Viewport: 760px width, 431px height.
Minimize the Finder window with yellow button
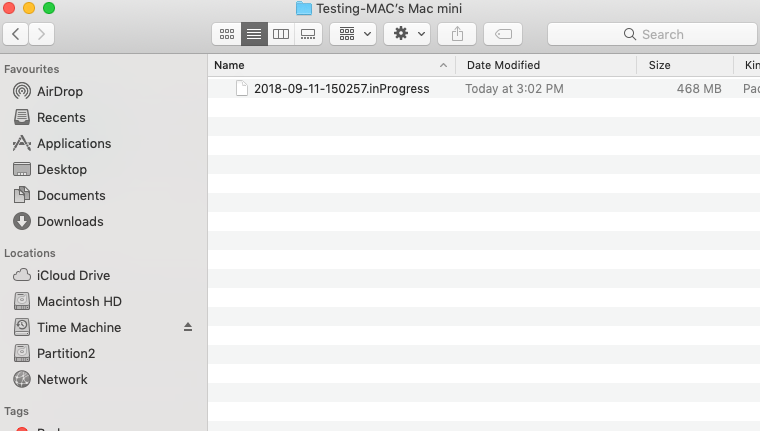(29, 8)
